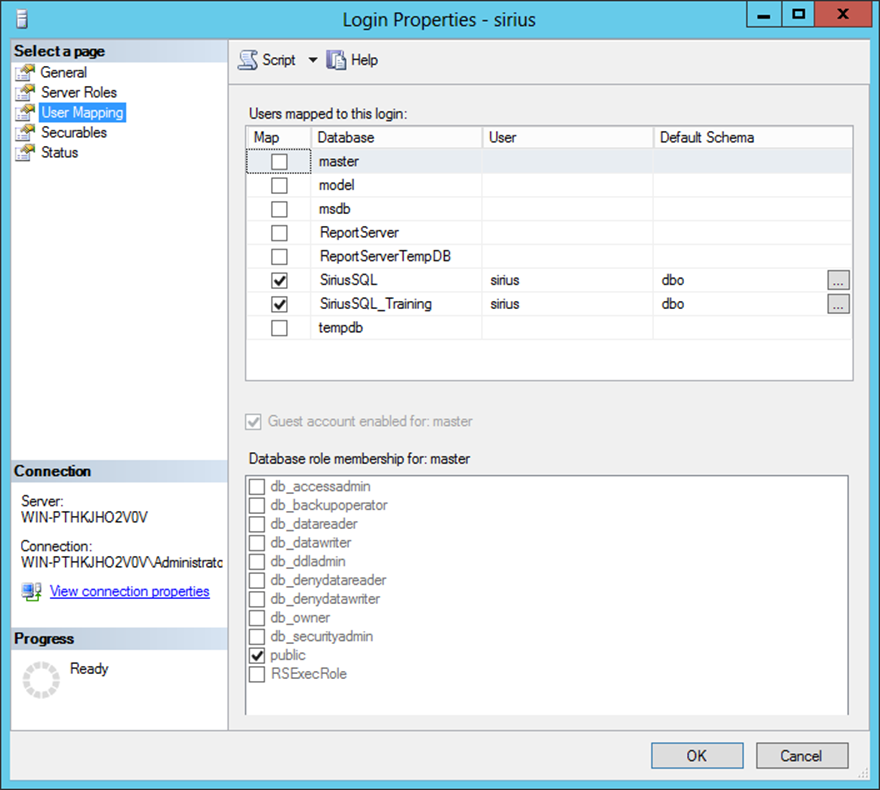Open View connection properties link
Viewport: 880px width, 790px height.
[x=130, y=591]
